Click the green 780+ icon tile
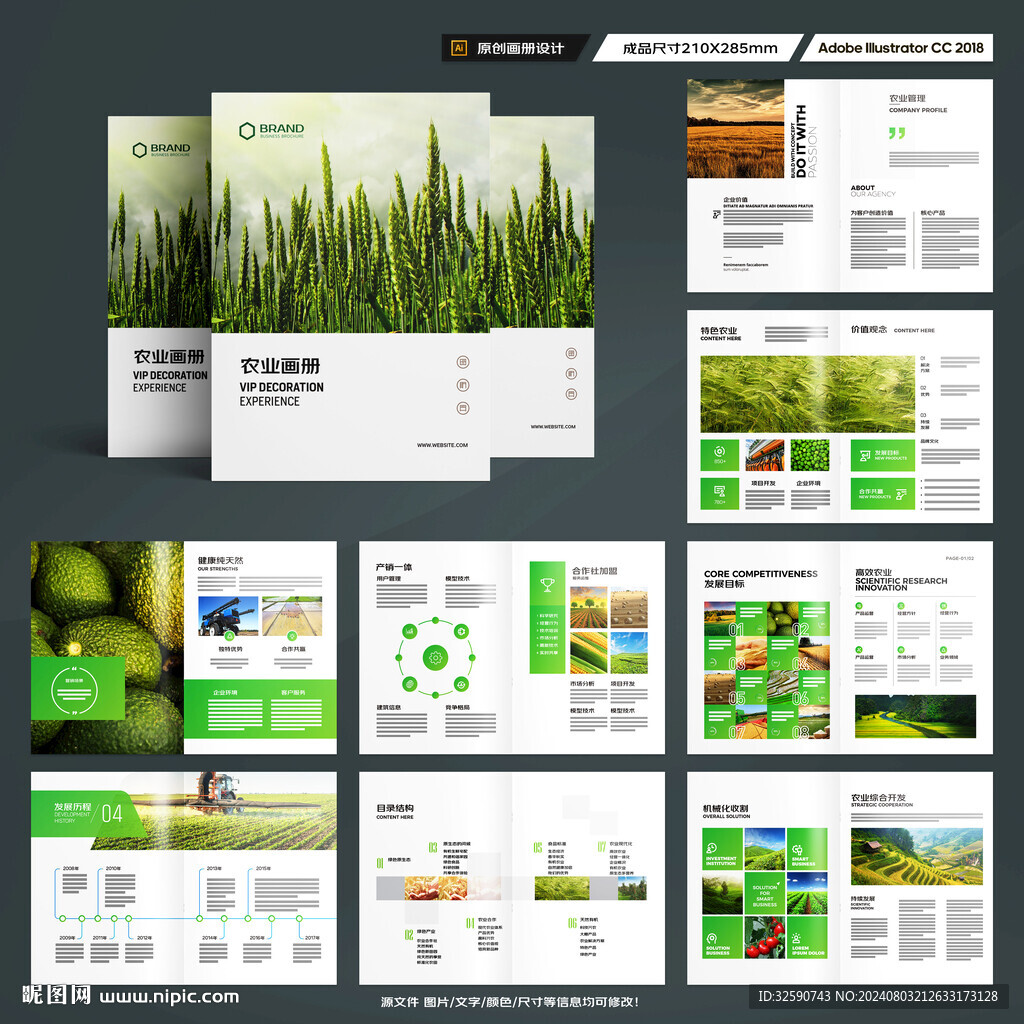Screen dimensions: 1024x1024 tap(720, 494)
